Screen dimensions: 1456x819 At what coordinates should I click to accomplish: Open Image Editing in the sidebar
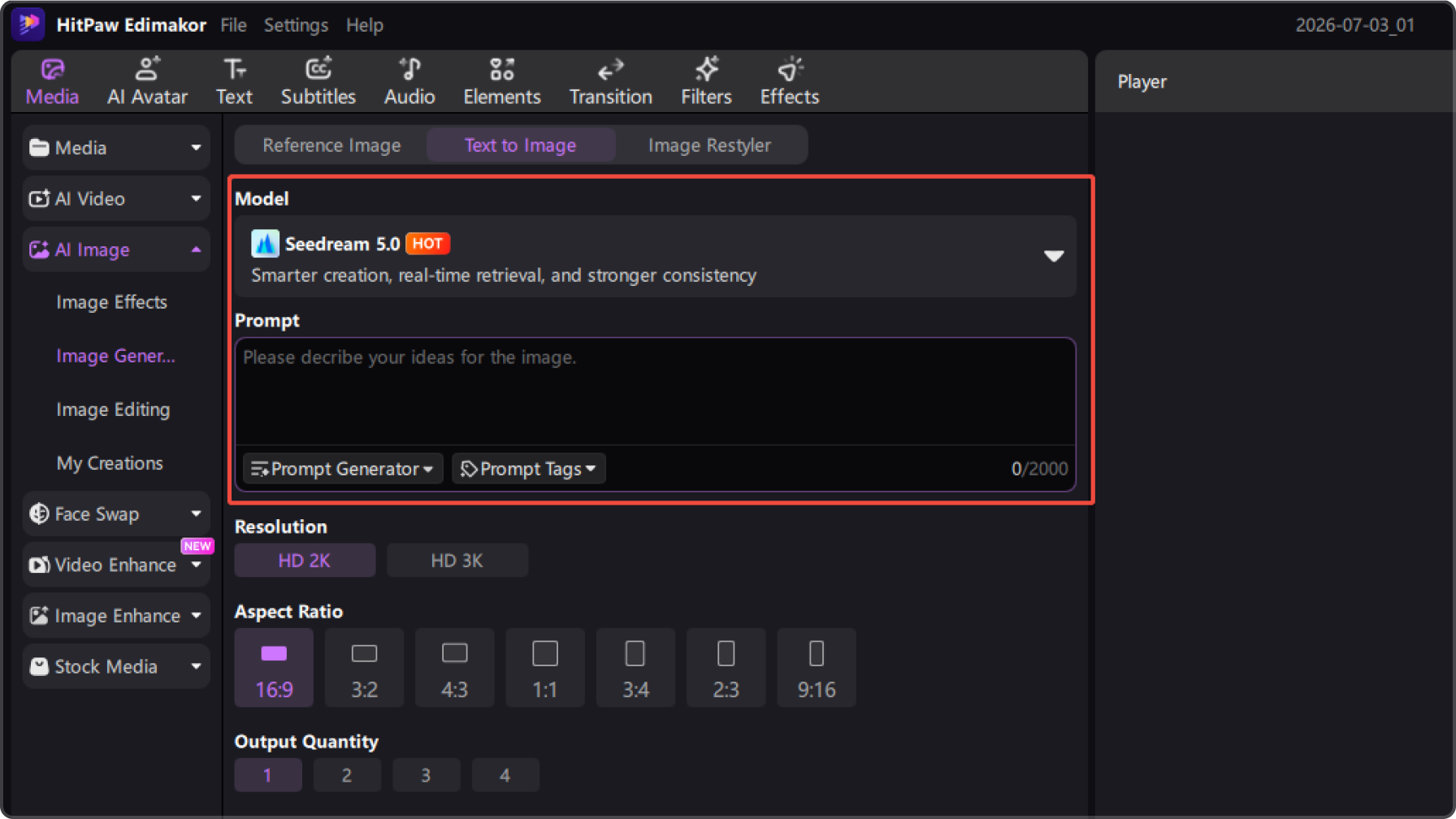tap(113, 409)
